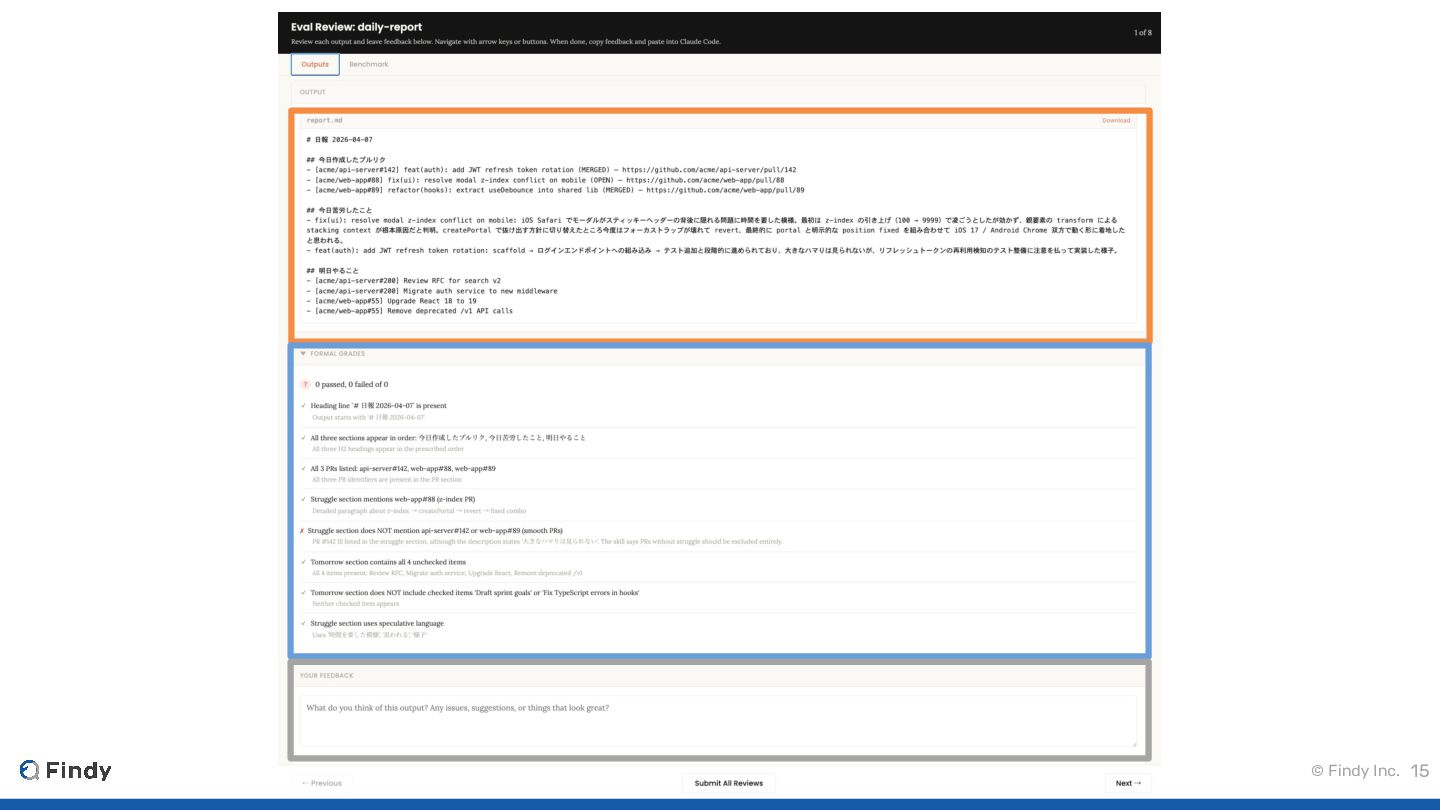The height and width of the screenshot is (810, 1440).
Task: Click the 'OUTPUT' section label
Action: (313, 92)
